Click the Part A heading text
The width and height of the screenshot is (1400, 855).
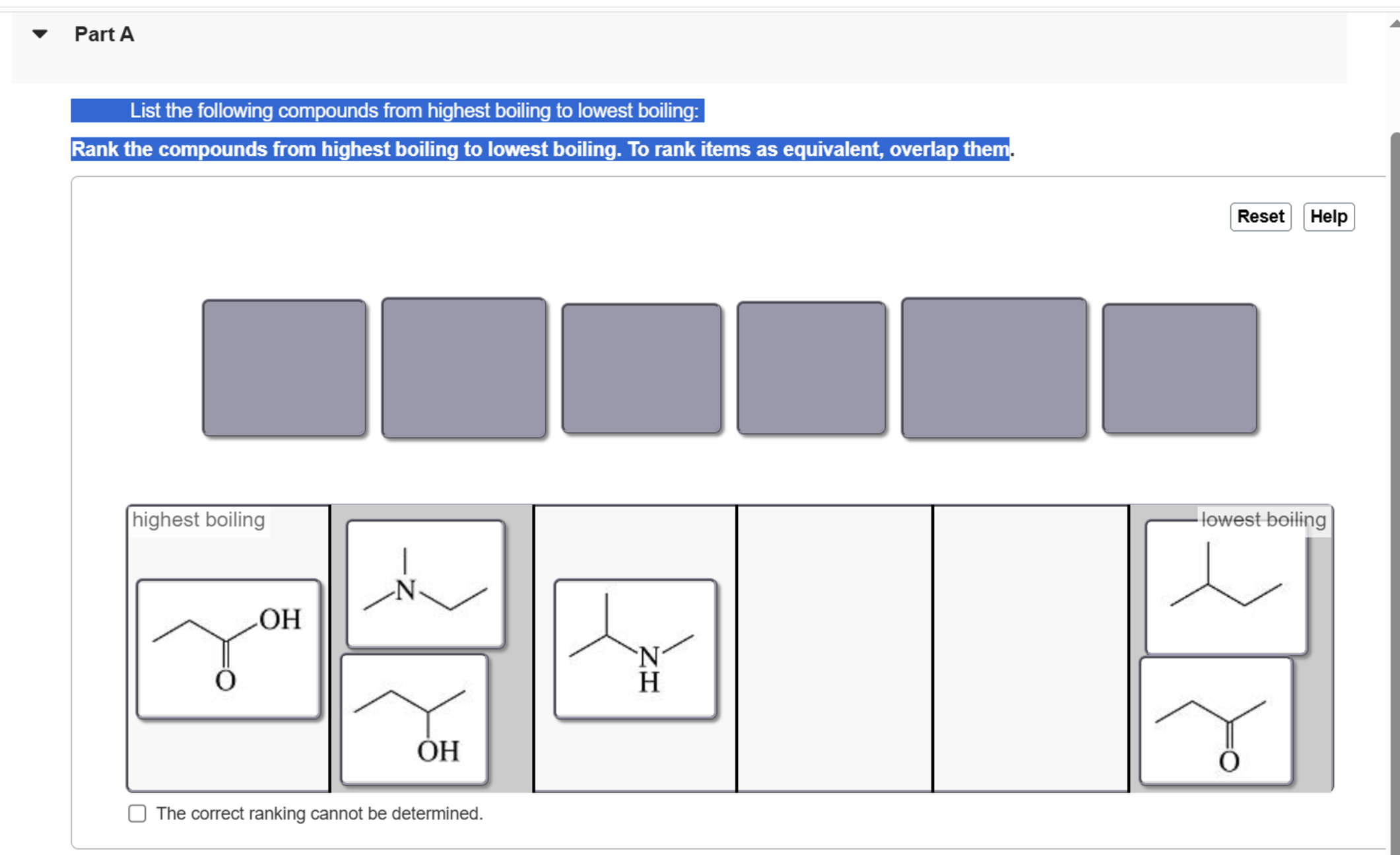104,34
